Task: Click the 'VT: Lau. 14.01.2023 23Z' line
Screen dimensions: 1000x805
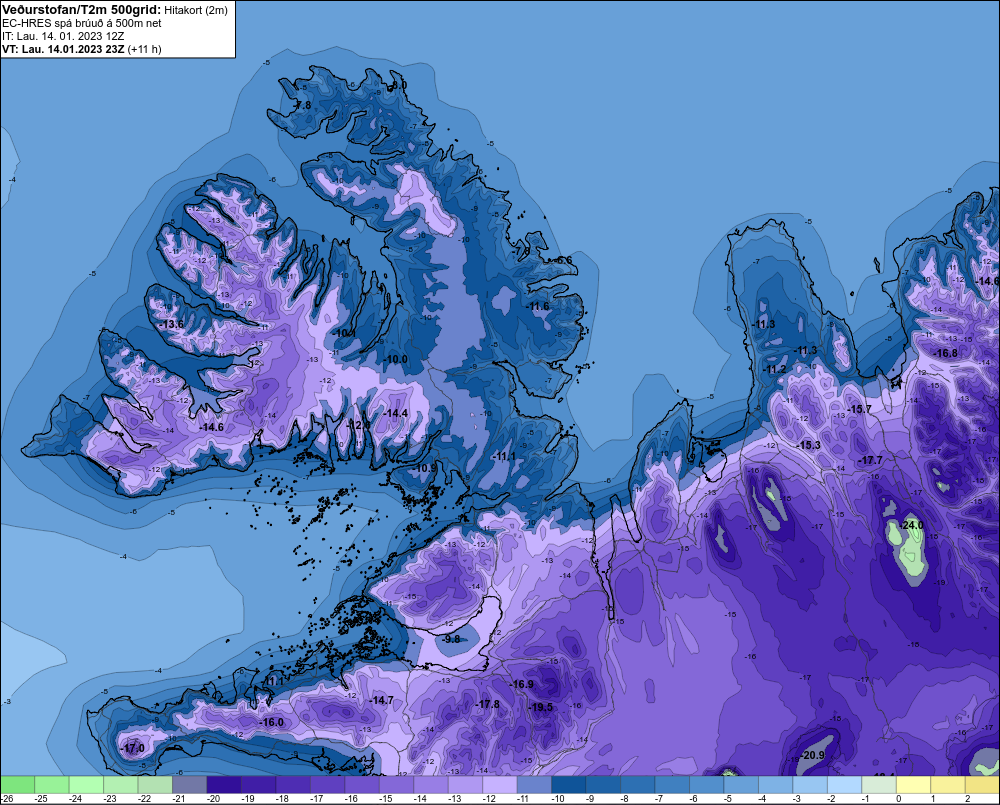Action: [x=64, y=49]
